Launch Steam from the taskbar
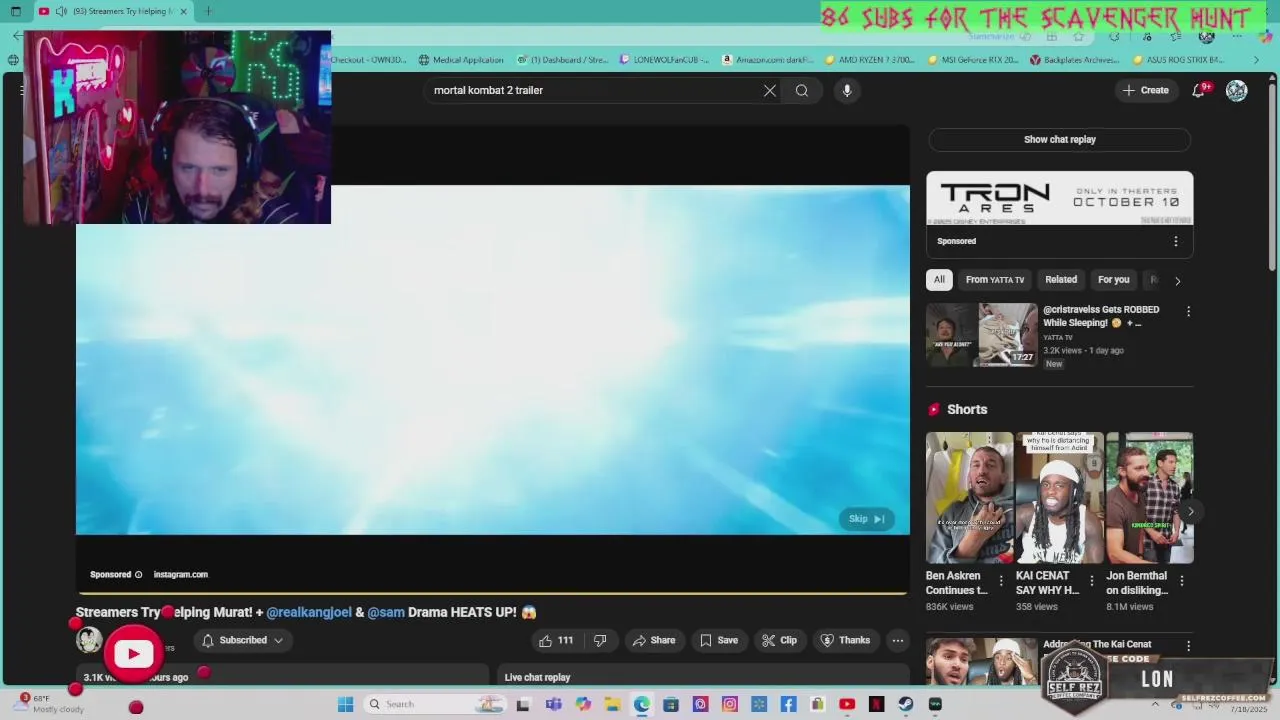The height and width of the screenshot is (720, 1280). pyautogui.click(x=906, y=705)
